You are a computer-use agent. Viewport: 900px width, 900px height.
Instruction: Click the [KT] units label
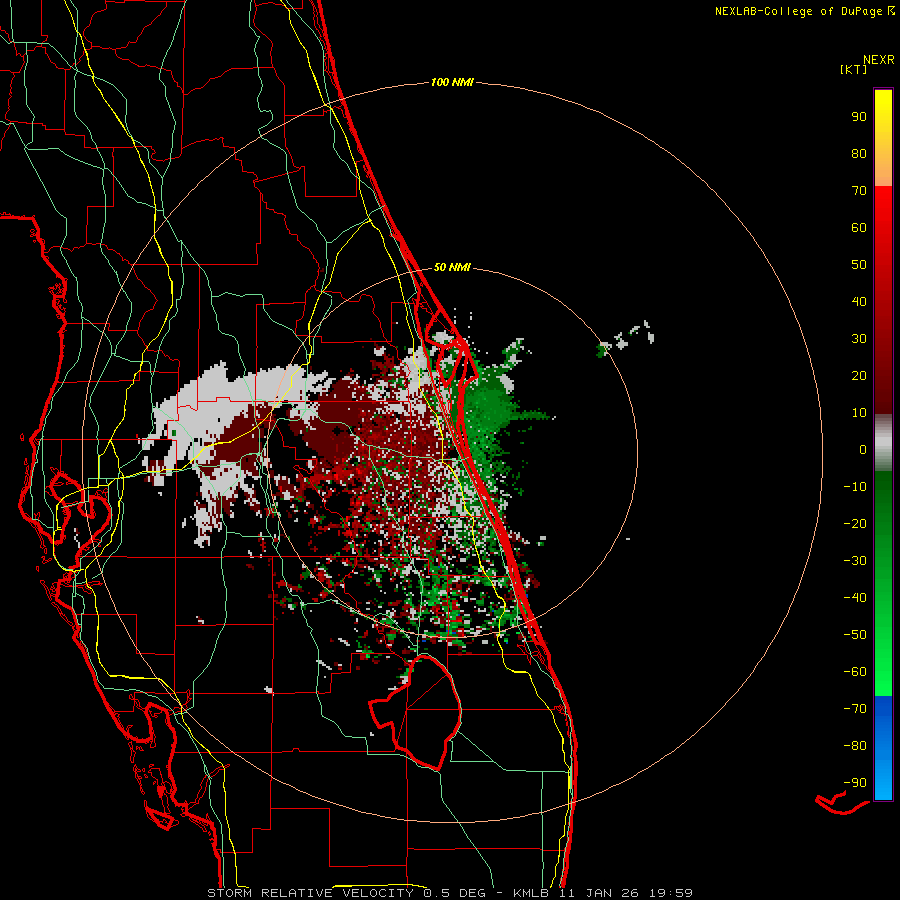(854, 69)
